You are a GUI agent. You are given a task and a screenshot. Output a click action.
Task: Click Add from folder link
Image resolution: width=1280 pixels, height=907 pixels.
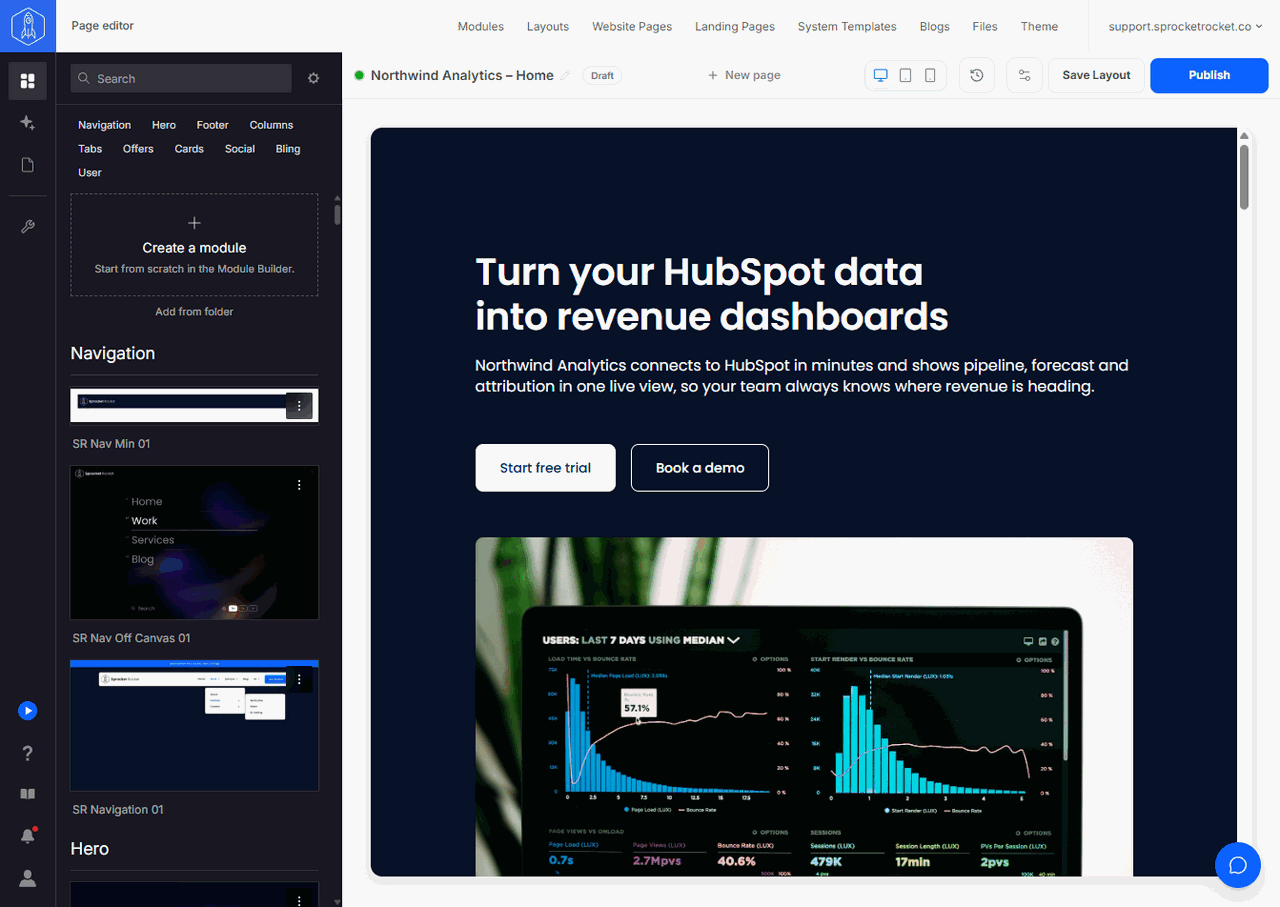point(194,312)
